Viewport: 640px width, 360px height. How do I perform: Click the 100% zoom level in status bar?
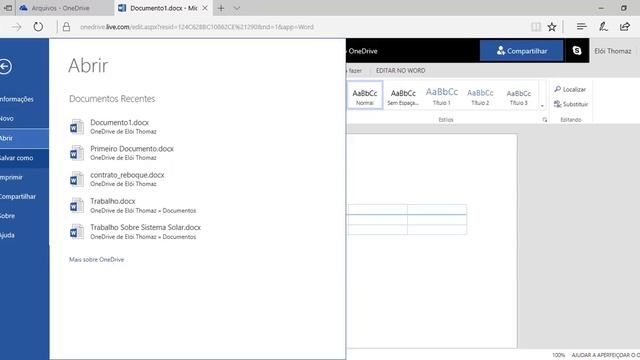(558, 355)
